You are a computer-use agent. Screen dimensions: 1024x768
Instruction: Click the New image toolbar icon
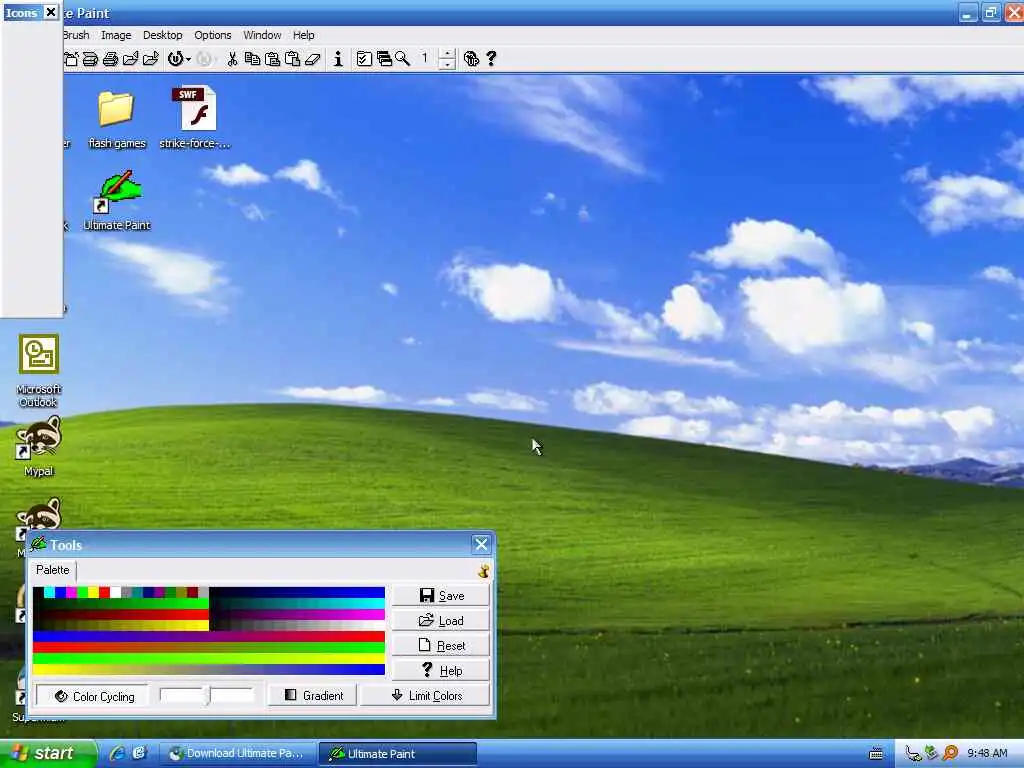pyautogui.click(x=71, y=59)
